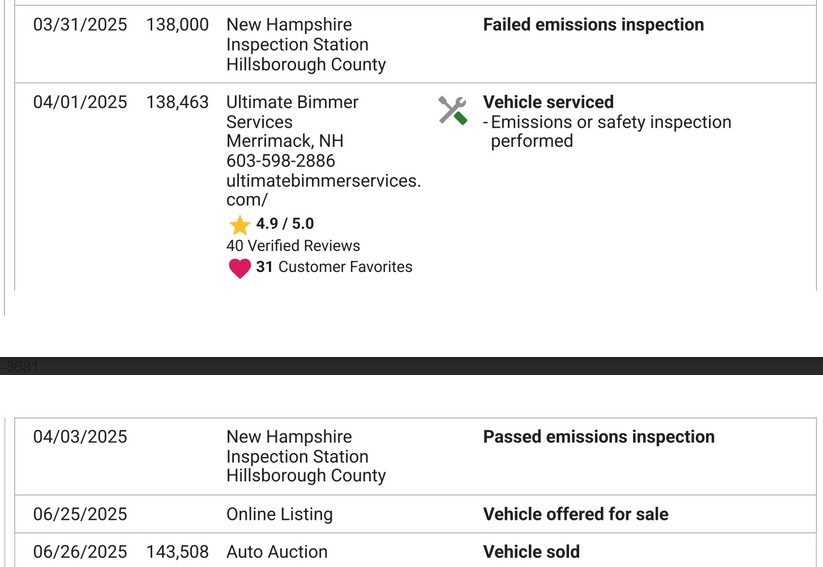Open ultimatebimmerservices.com website link
The image size is (823, 567).
pyautogui.click(x=323, y=190)
